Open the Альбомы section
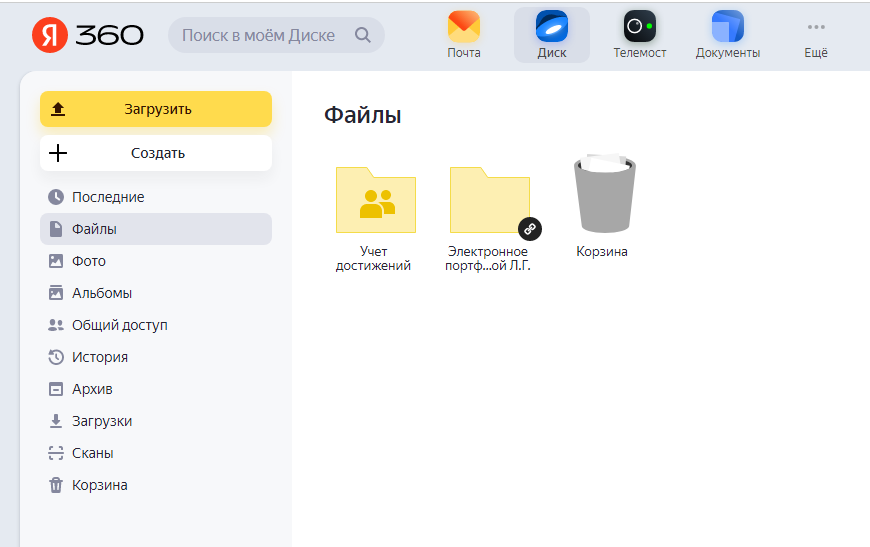The width and height of the screenshot is (870, 547). pyautogui.click(x=156, y=293)
